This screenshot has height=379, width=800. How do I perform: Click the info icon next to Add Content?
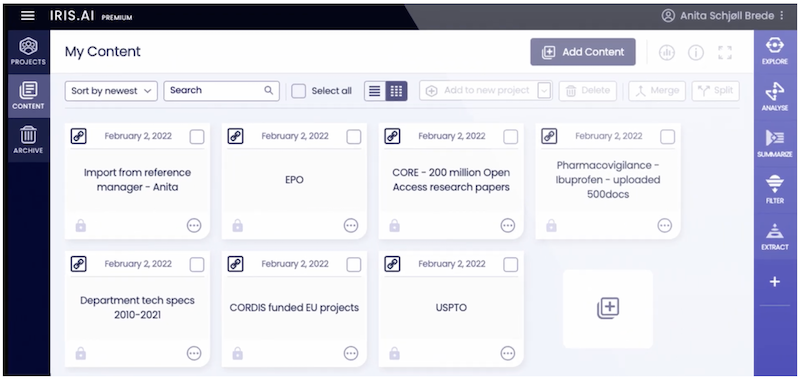click(x=695, y=52)
